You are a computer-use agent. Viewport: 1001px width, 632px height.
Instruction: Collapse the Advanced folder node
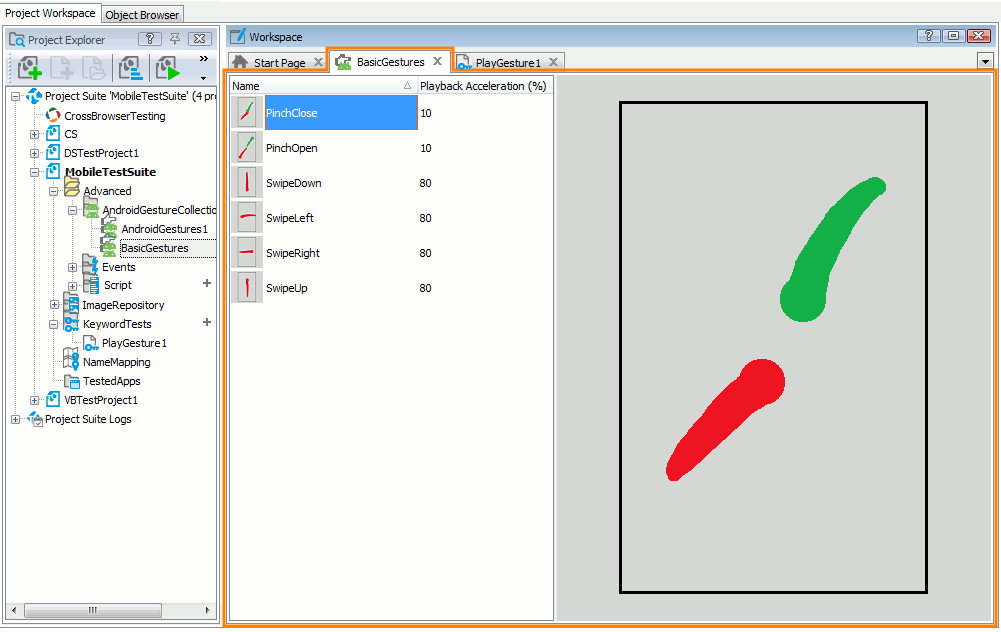54,191
